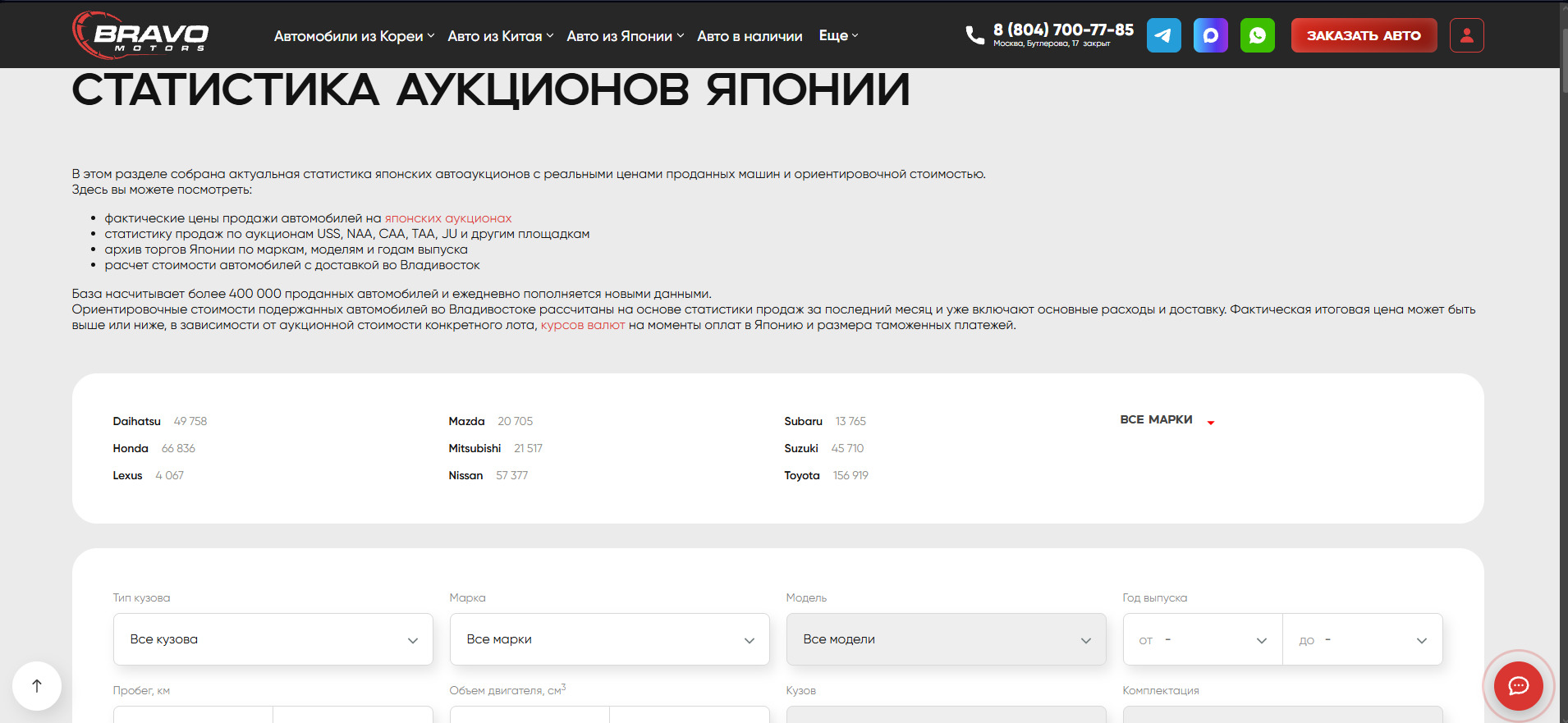Click the Honda count 66 836

(178, 448)
